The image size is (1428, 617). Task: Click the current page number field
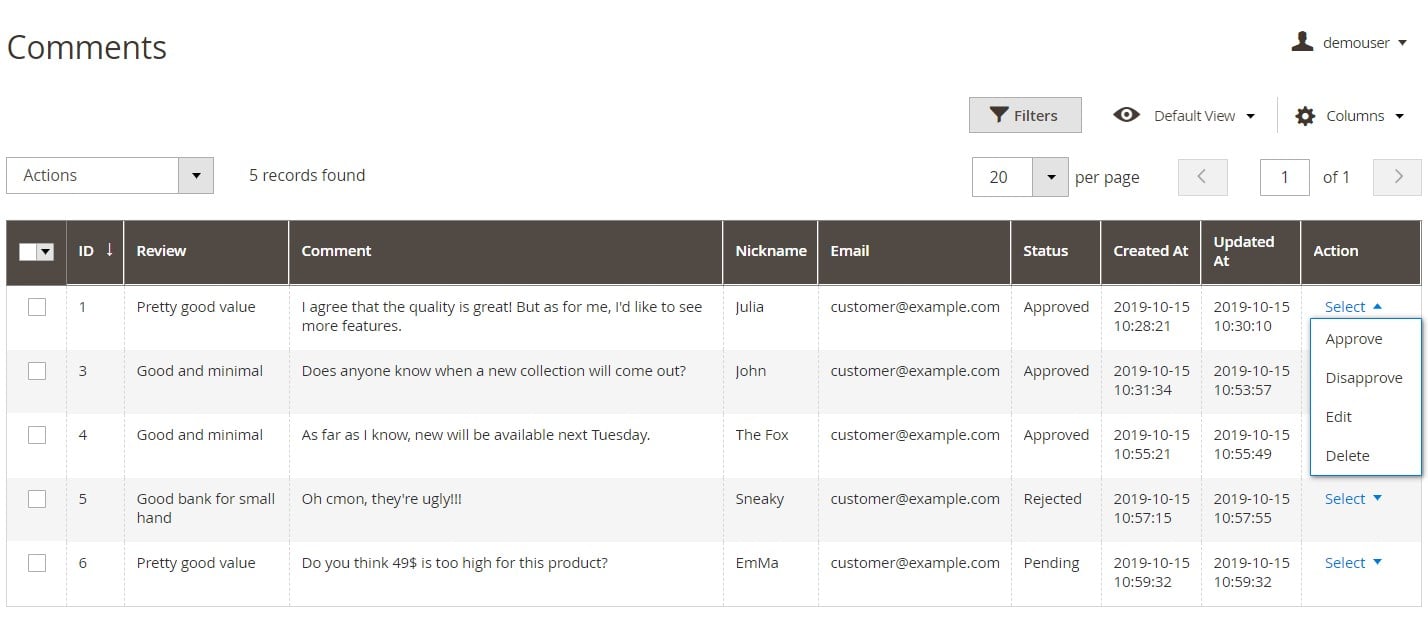pos(1284,177)
